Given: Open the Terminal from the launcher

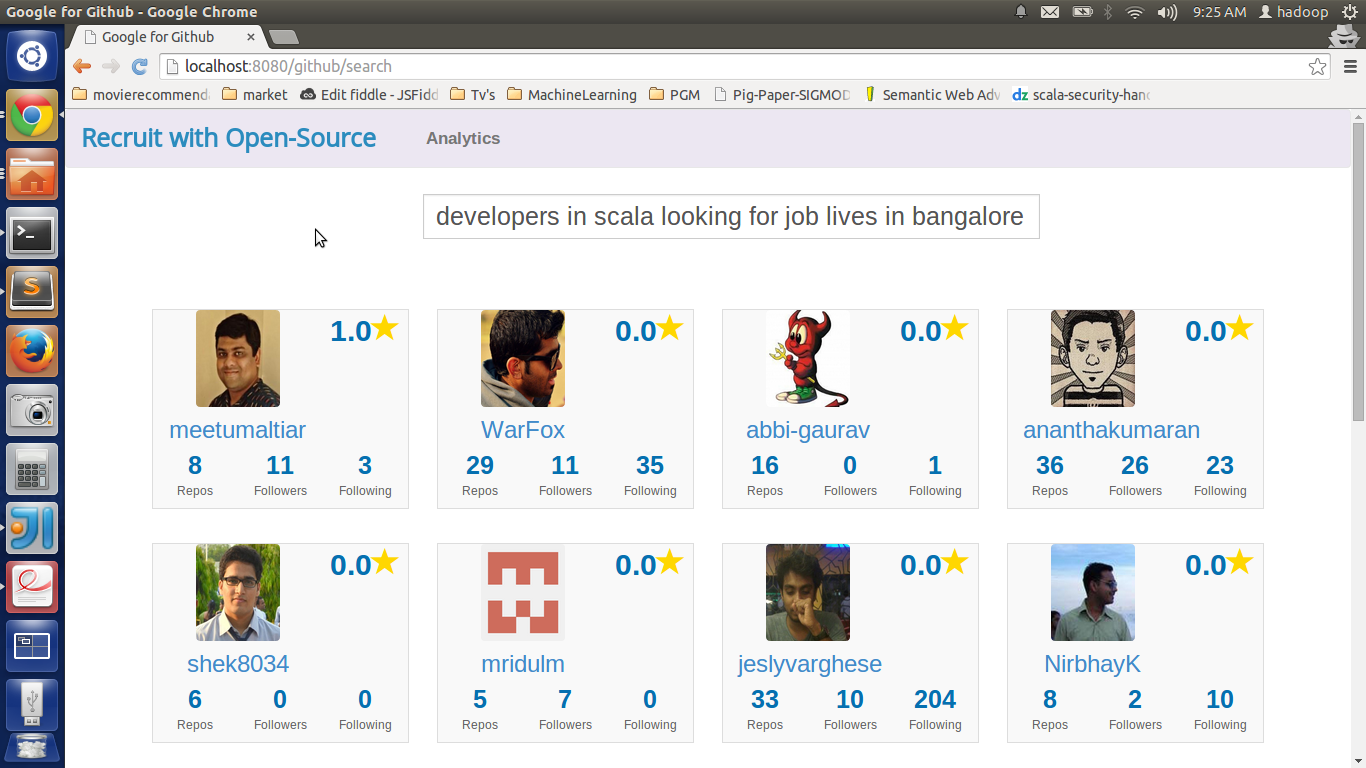Looking at the screenshot, I should tap(32, 234).
